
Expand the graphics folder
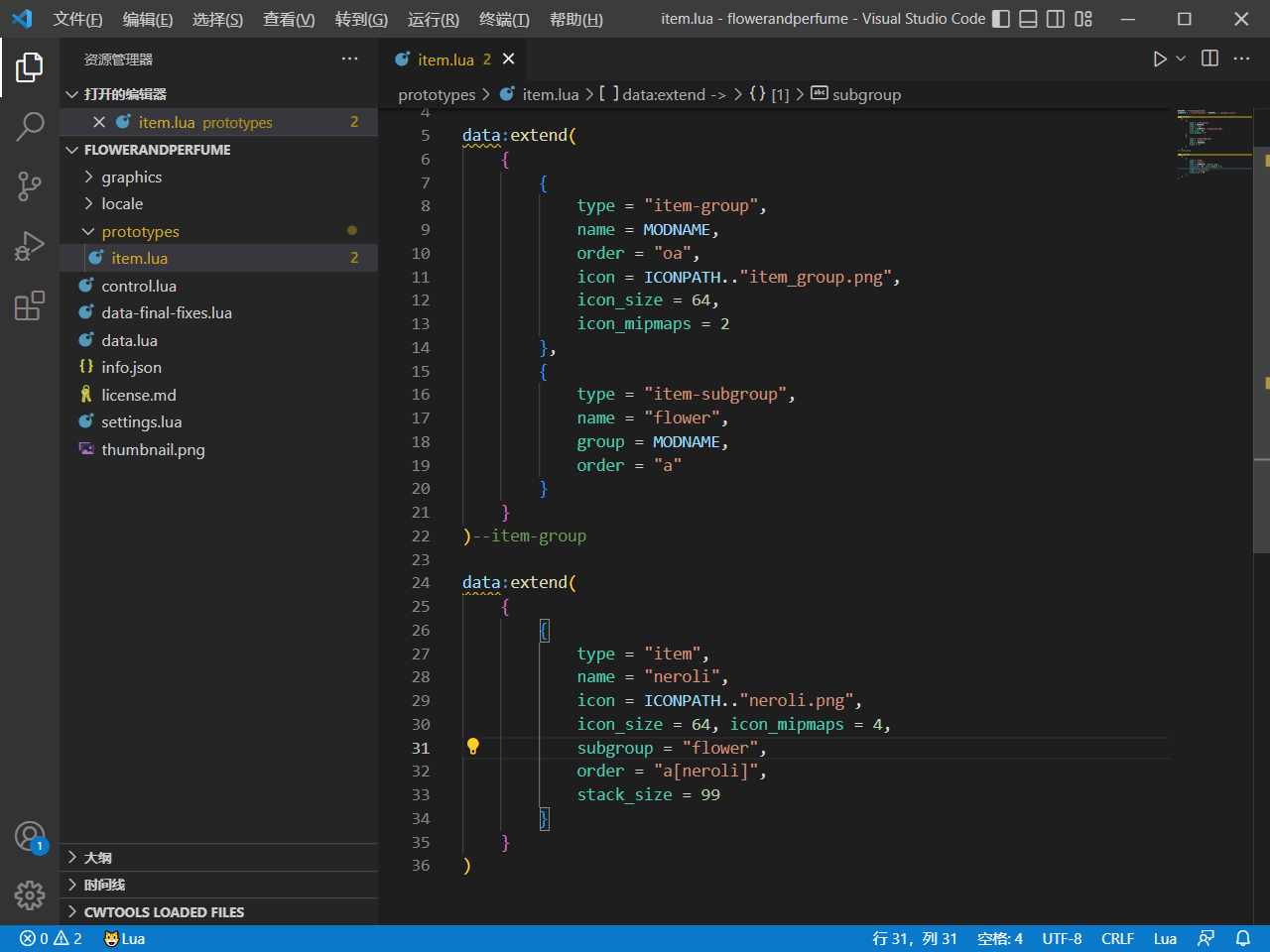click(x=131, y=177)
